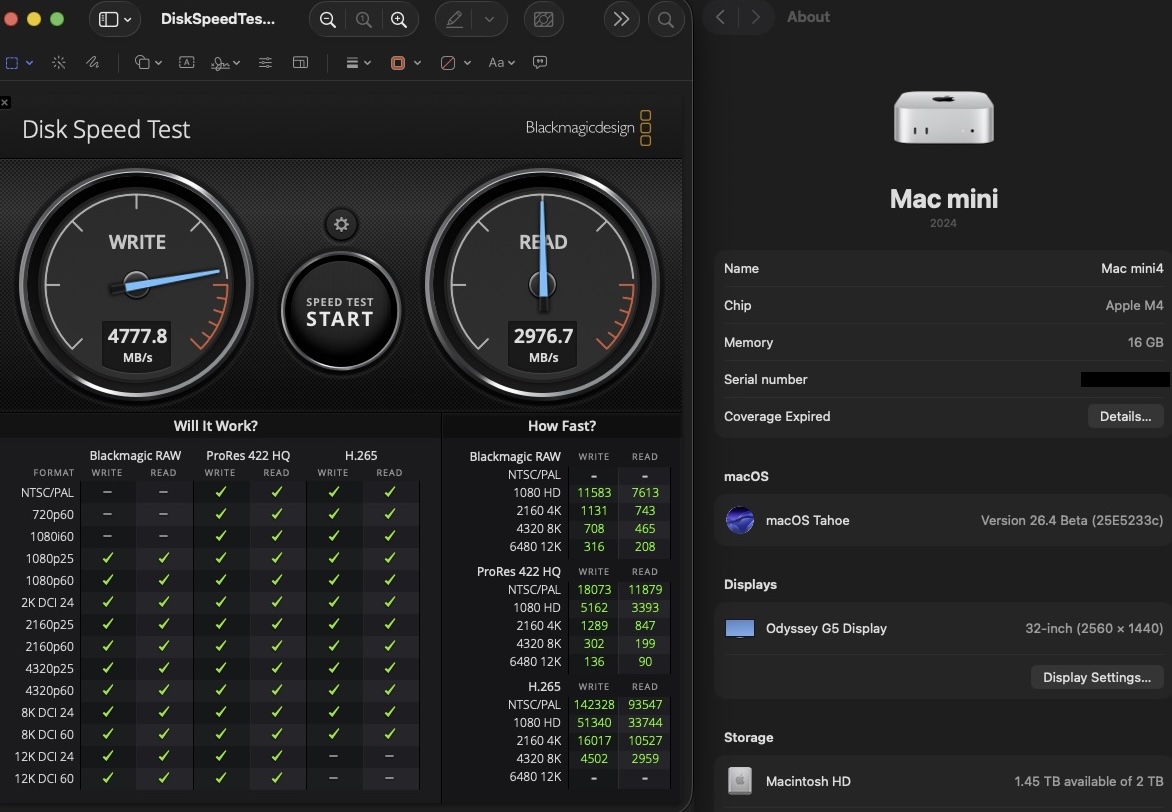Click the 93547 H.265 read value
The image size is (1172, 812).
tap(645, 704)
